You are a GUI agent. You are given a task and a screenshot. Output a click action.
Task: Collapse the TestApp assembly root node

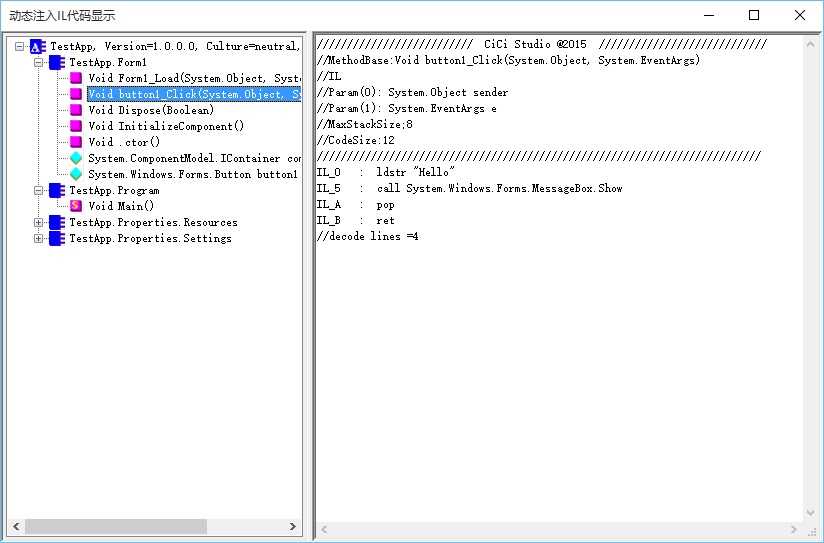19,47
